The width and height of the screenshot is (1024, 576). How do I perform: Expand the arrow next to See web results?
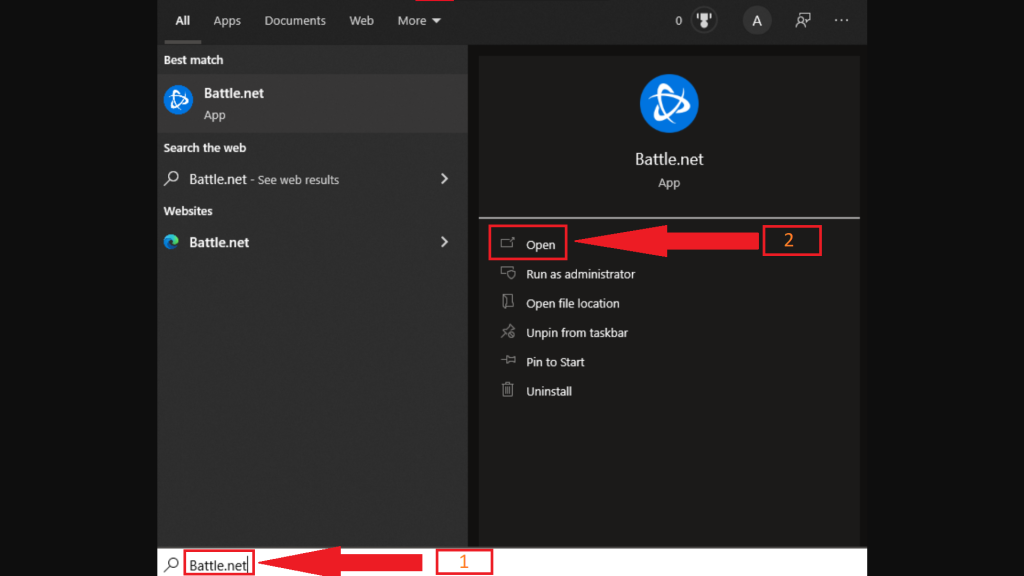click(444, 178)
